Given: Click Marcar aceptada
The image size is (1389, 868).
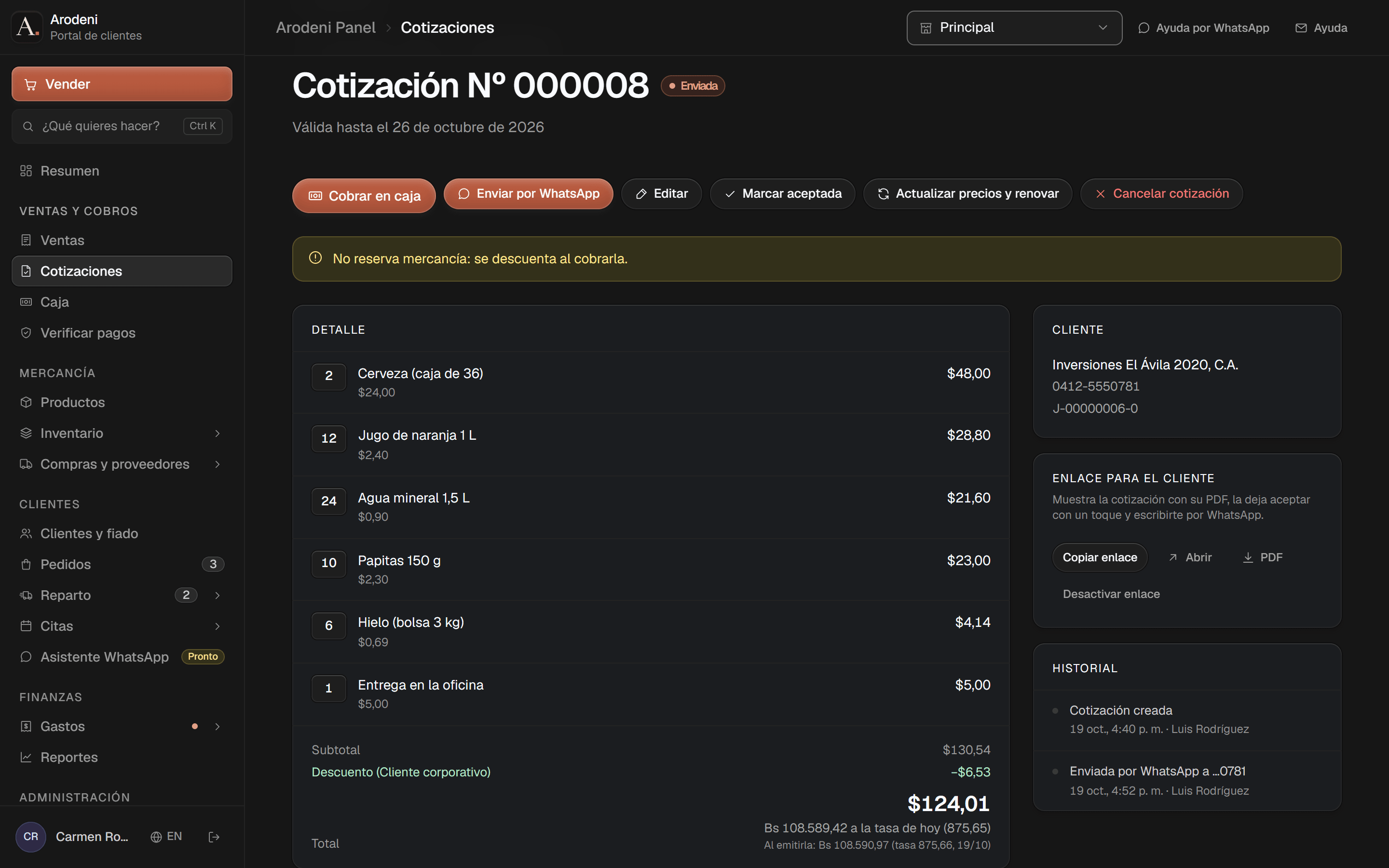Looking at the screenshot, I should 782,193.
